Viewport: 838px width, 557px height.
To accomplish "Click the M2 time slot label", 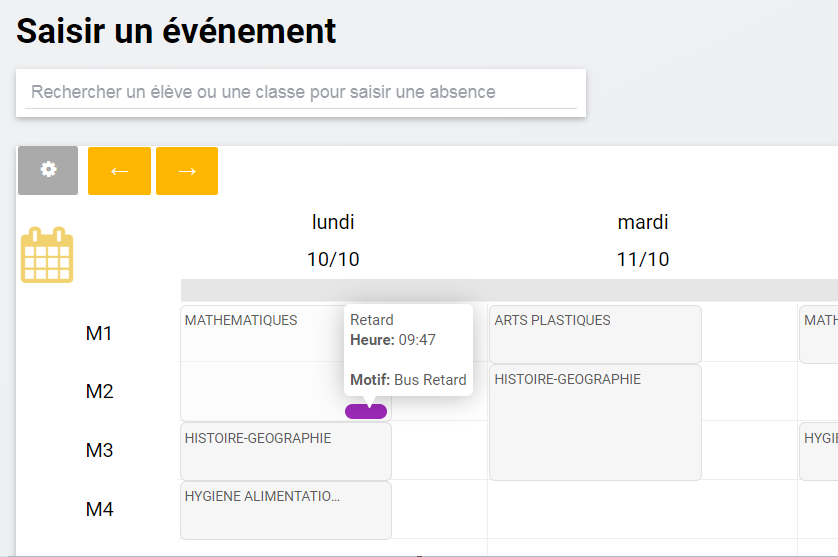I will tap(99, 392).
